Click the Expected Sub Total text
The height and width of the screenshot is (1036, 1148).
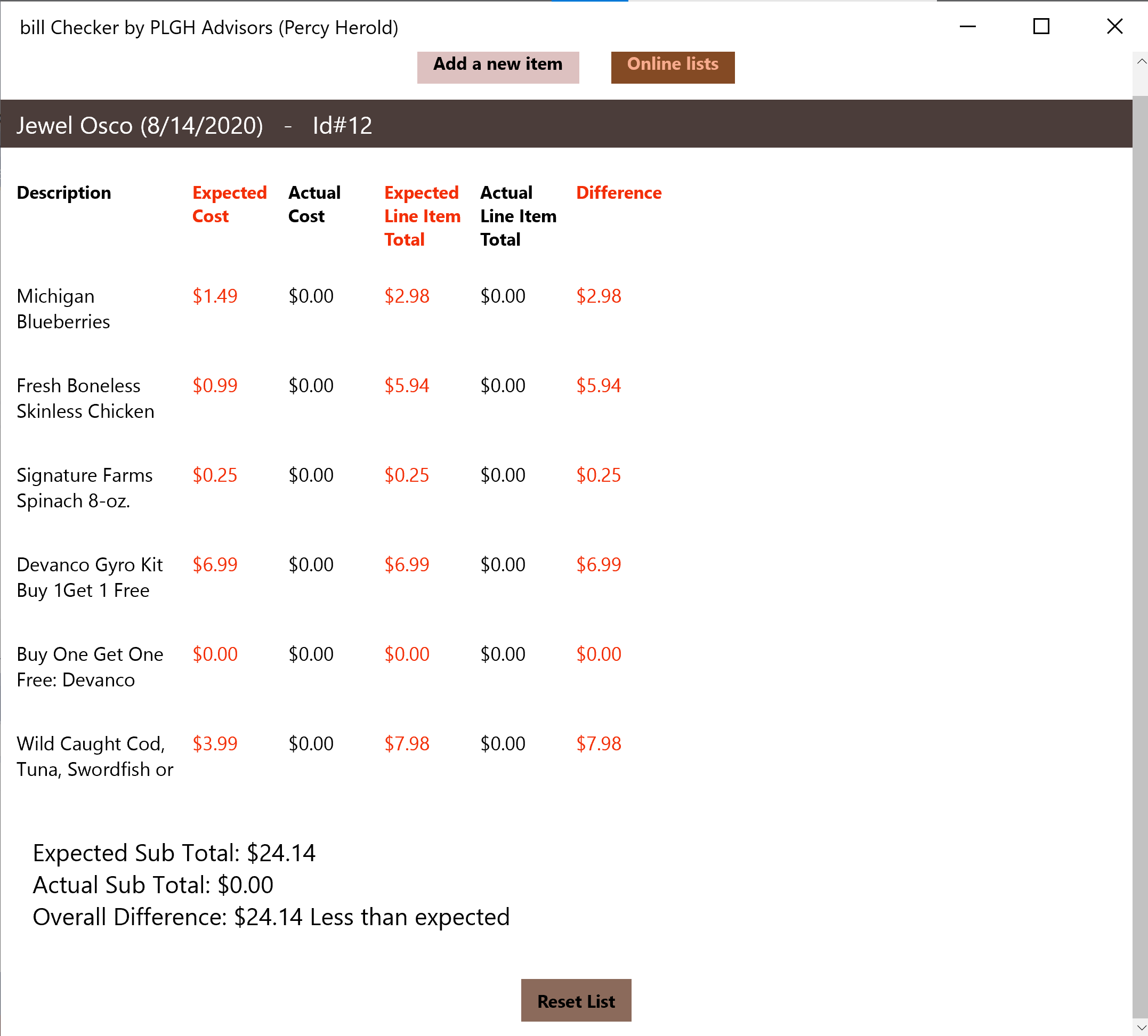pyautogui.click(x=174, y=853)
